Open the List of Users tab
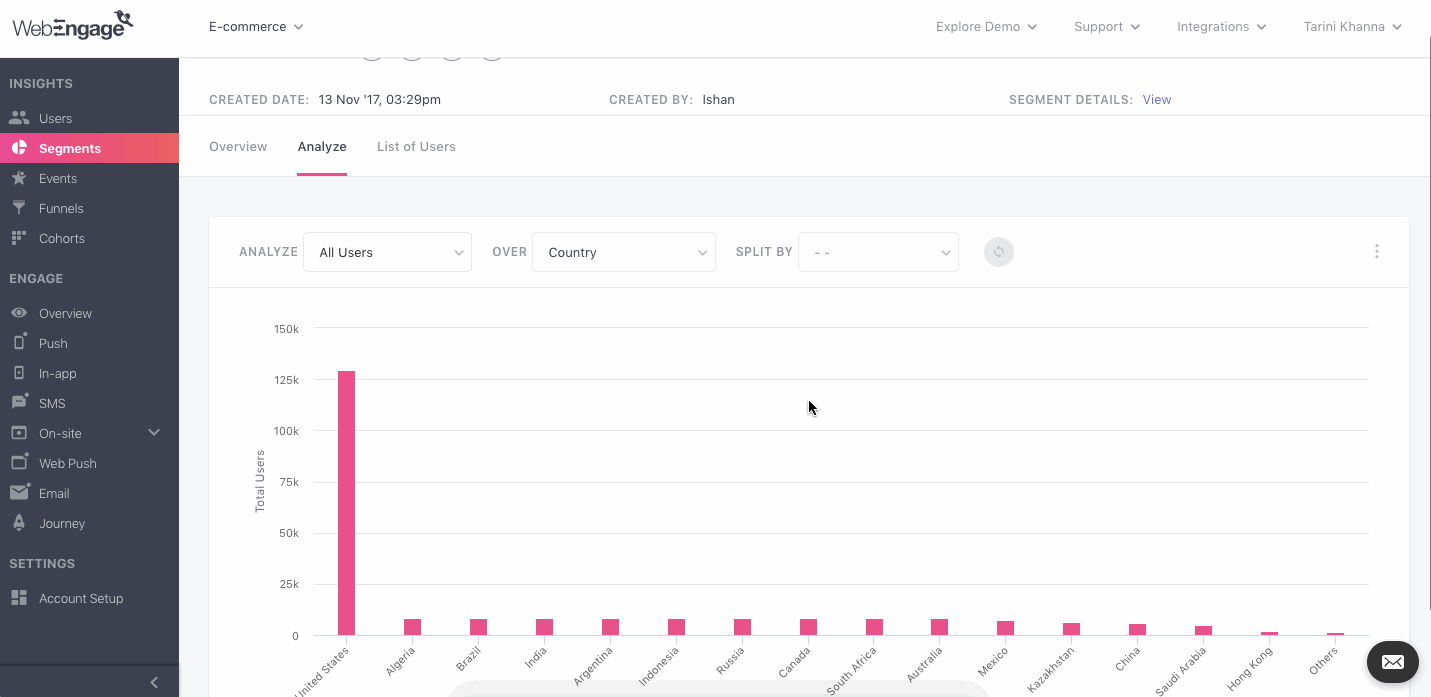The image size is (1431, 697). tap(415, 146)
